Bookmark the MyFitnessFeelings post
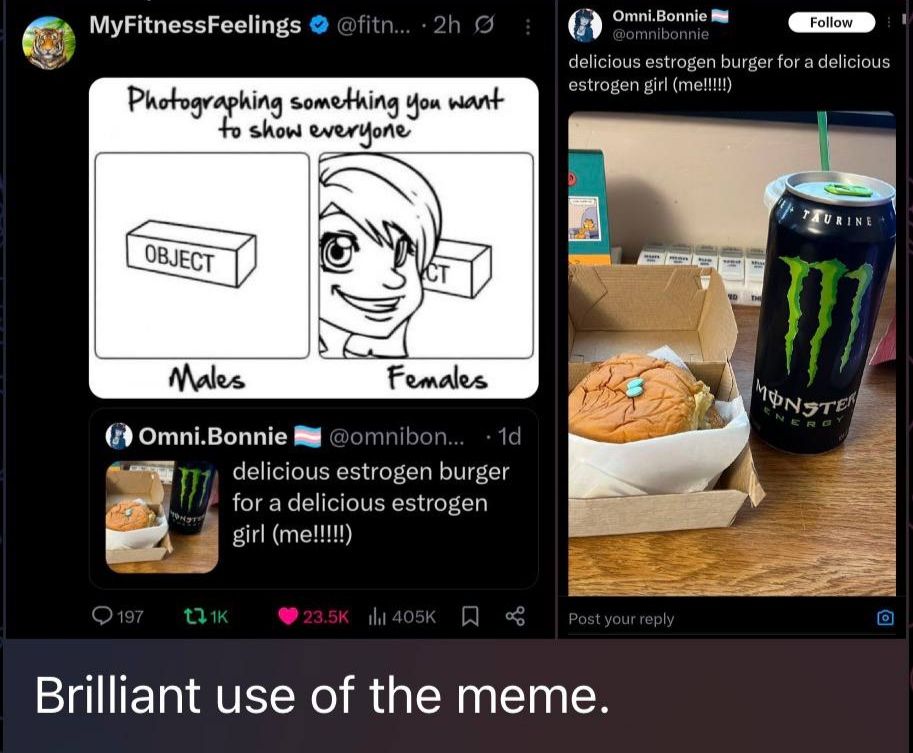The height and width of the screenshot is (753, 913). (x=470, y=616)
